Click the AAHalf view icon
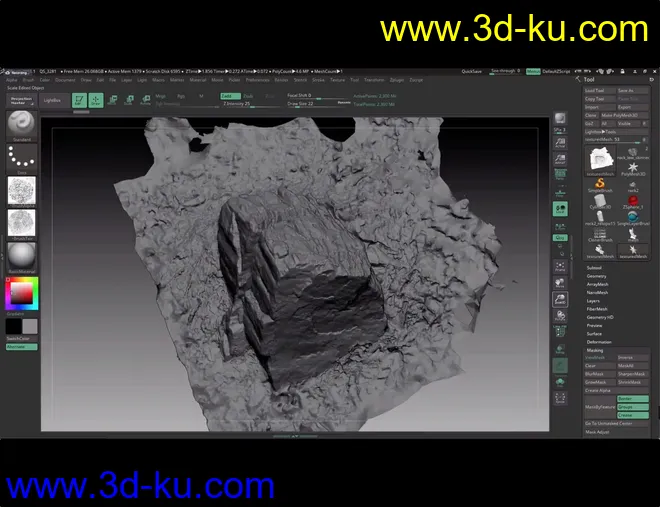The height and width of the screenshot is (507, 660). [560, 159]
